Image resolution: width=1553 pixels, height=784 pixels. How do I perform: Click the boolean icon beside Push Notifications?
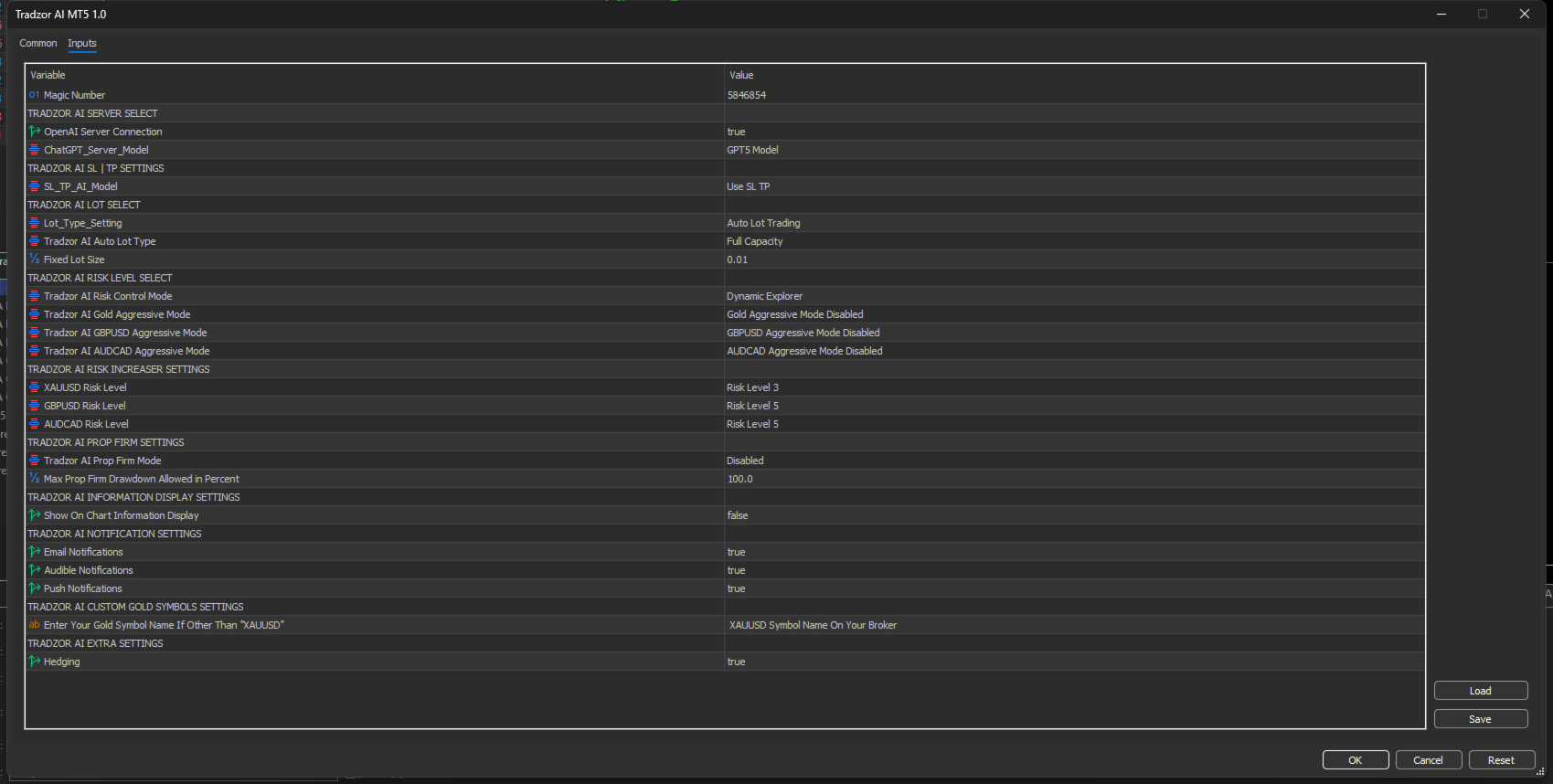pos(34,588)
